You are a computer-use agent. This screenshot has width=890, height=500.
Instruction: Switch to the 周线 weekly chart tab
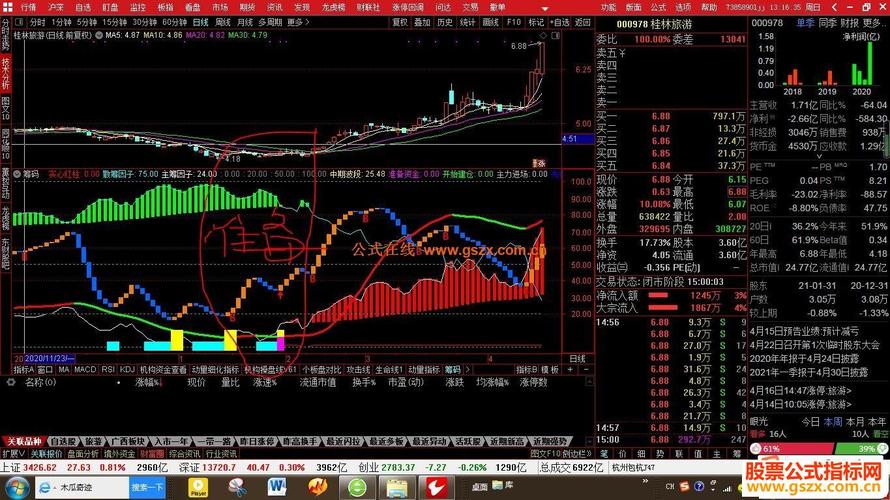[222, 22]
